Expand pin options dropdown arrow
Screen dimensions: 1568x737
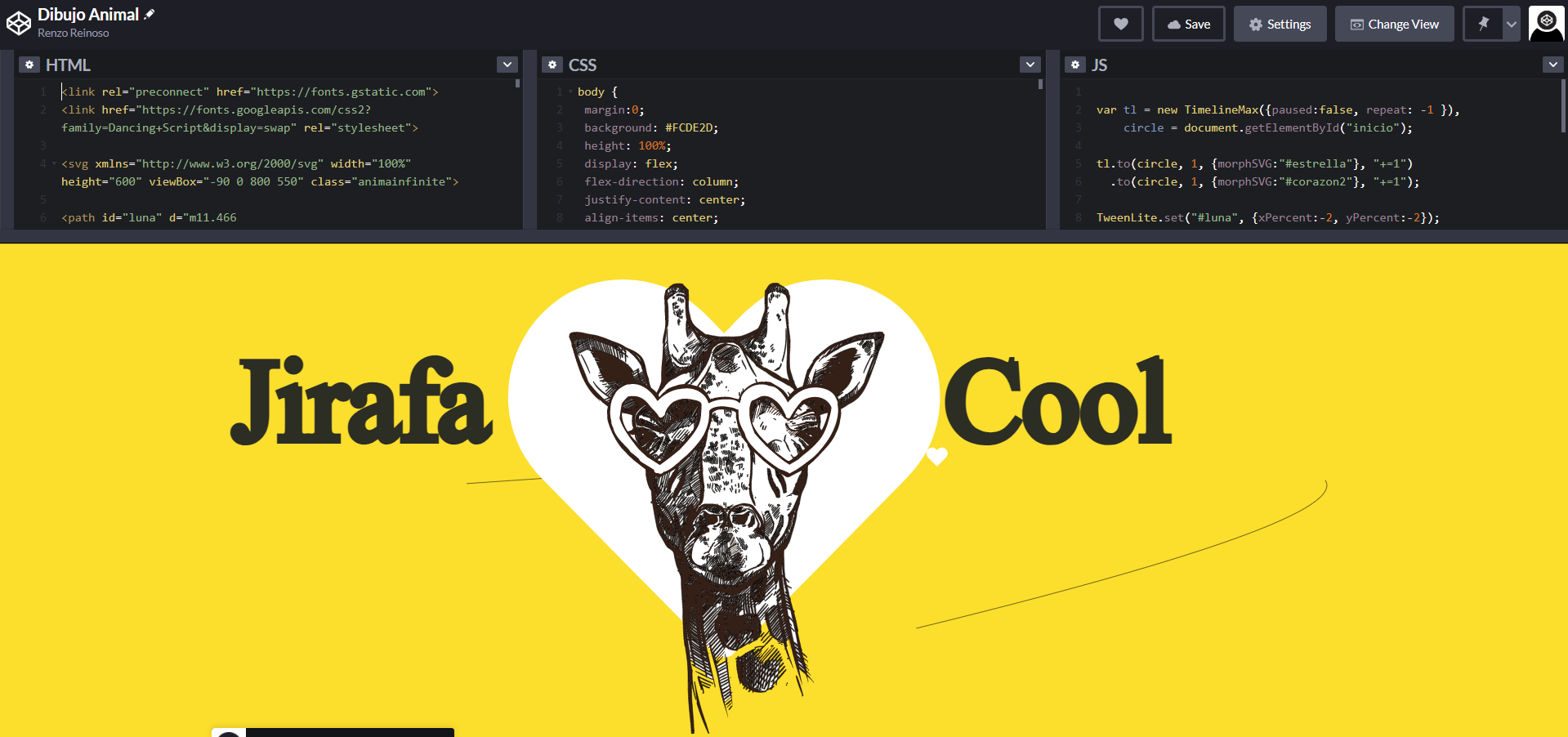(x=1512, y=24)
